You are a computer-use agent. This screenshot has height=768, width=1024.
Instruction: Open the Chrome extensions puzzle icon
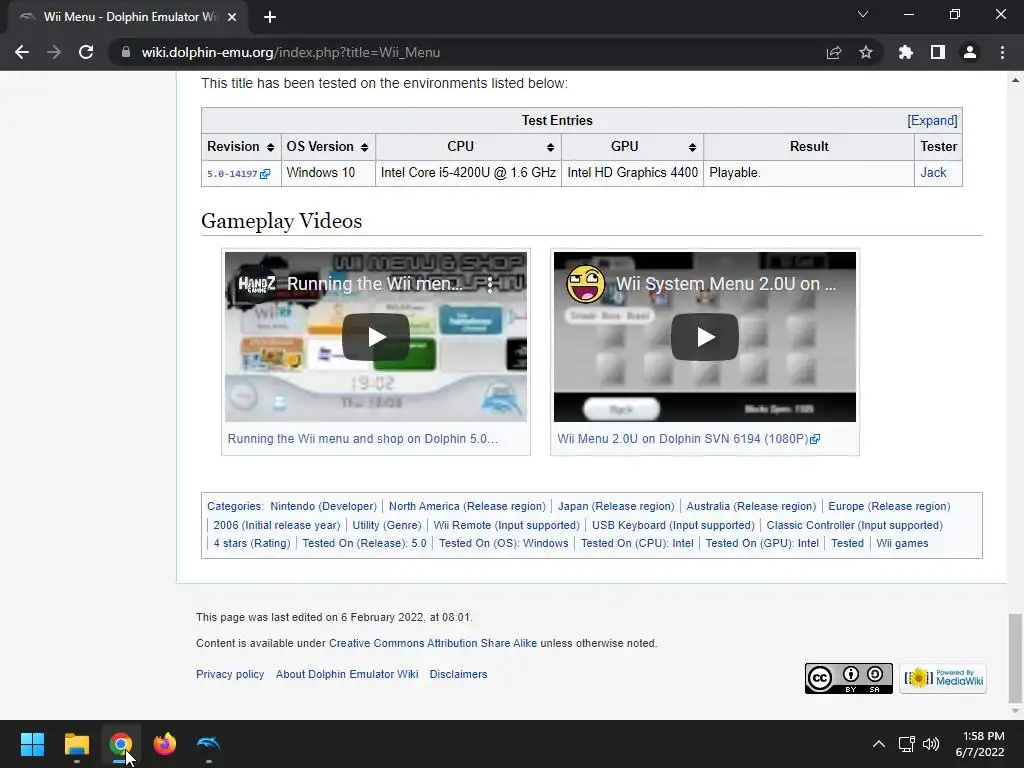pos(906,52)
